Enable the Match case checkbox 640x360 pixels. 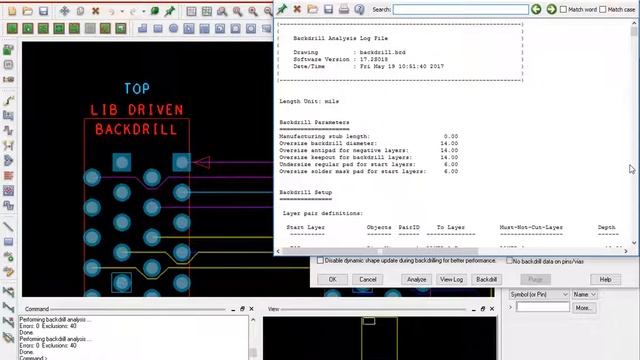[603, 9]
